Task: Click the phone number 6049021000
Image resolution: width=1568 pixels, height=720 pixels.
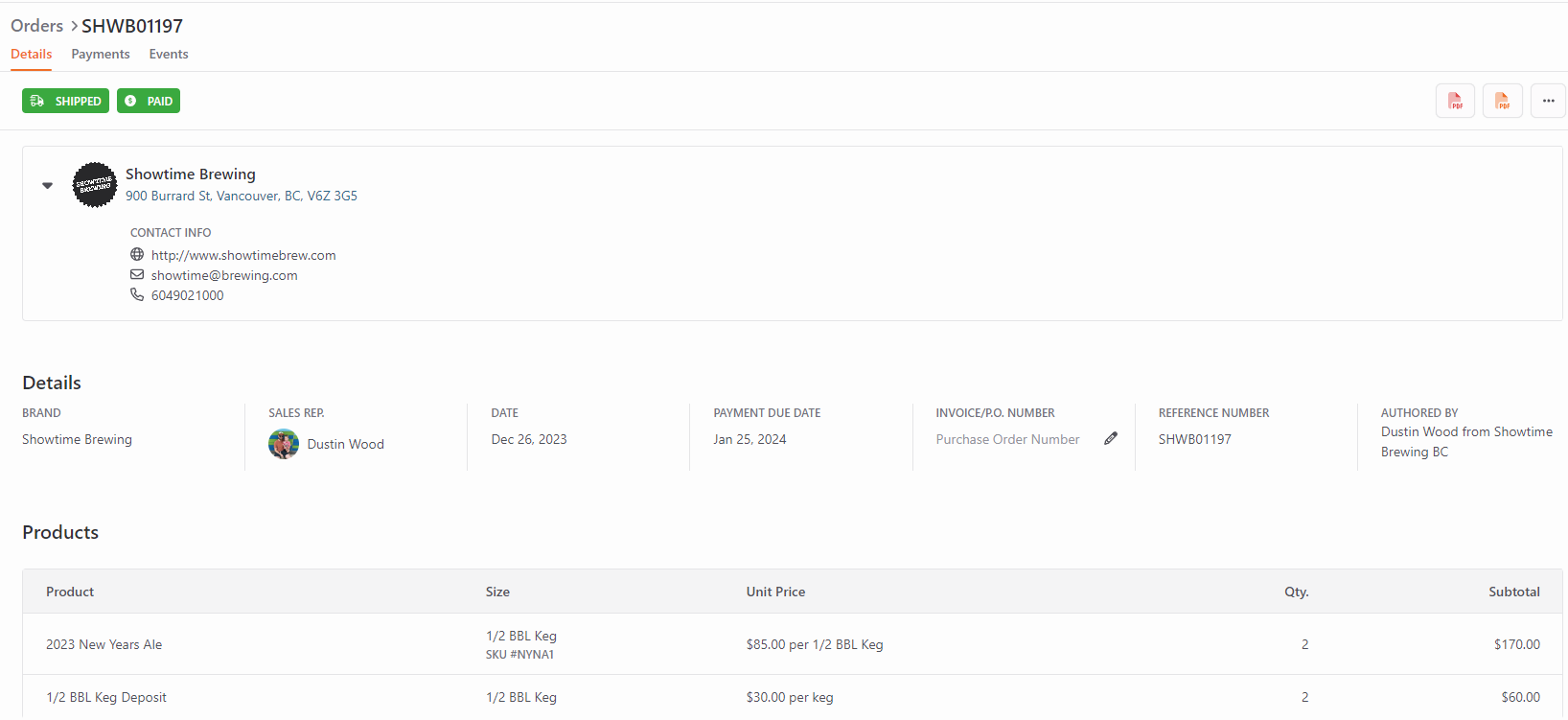Action: 188,295
